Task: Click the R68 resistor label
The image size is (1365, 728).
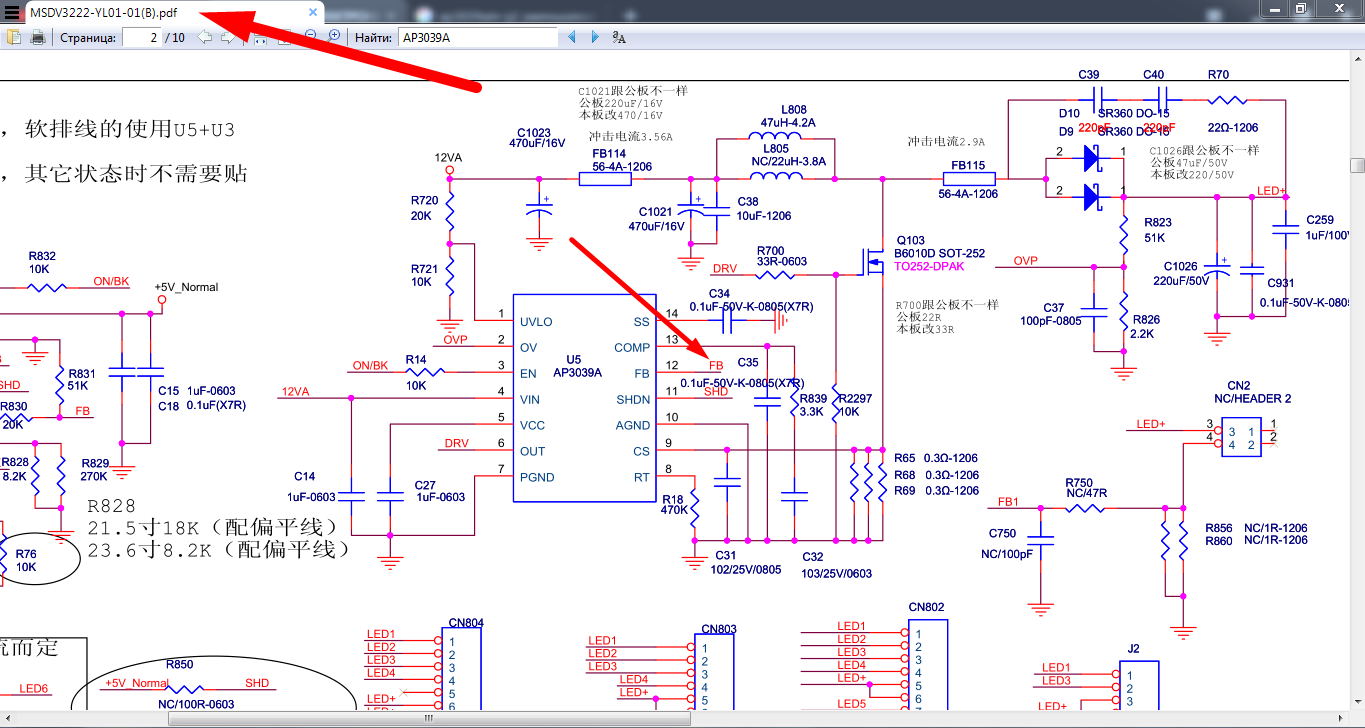Action: (x=905, y=475)
